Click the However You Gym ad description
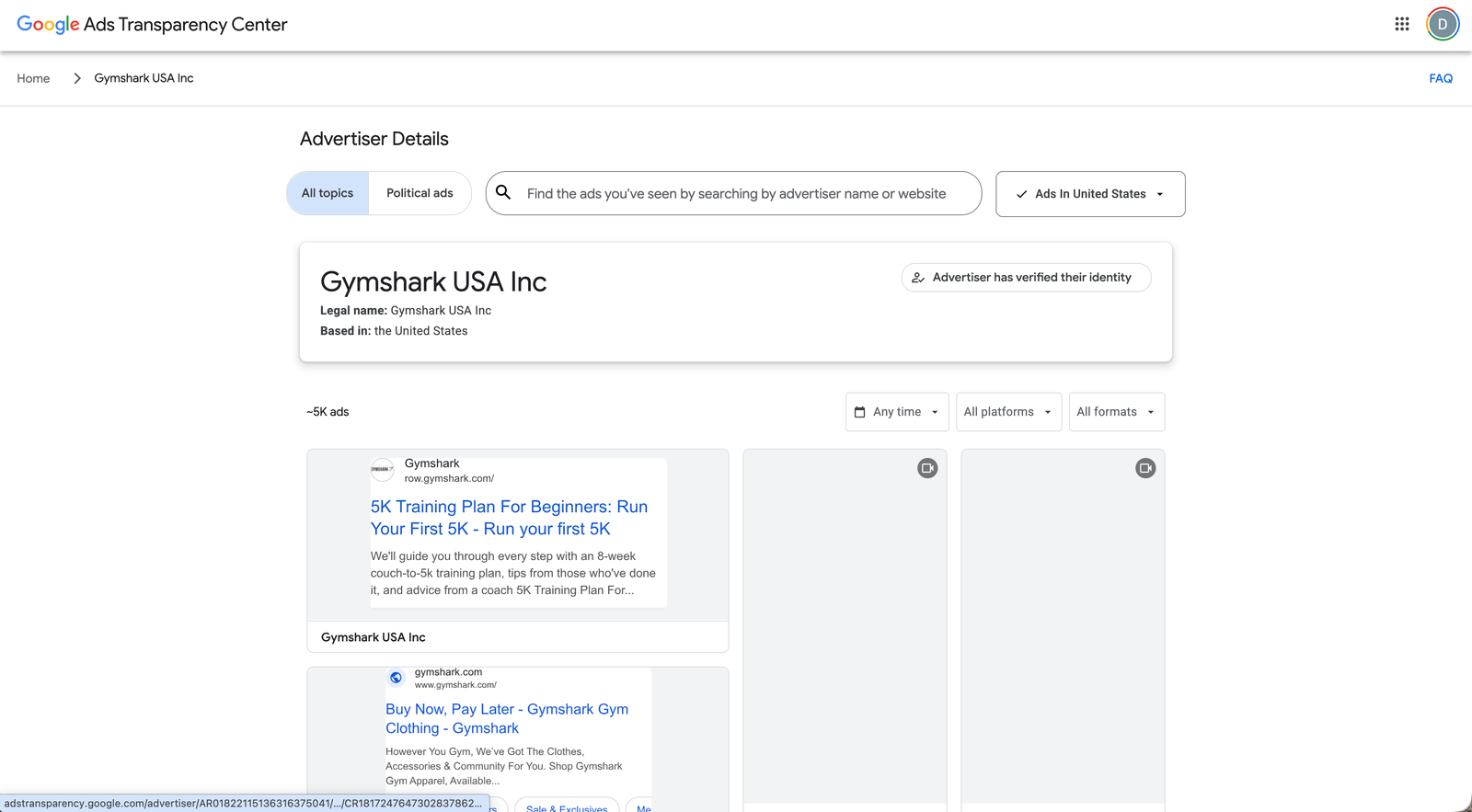Image resolution: width=1472 pixels, height=812 pixels. [504, 766]
